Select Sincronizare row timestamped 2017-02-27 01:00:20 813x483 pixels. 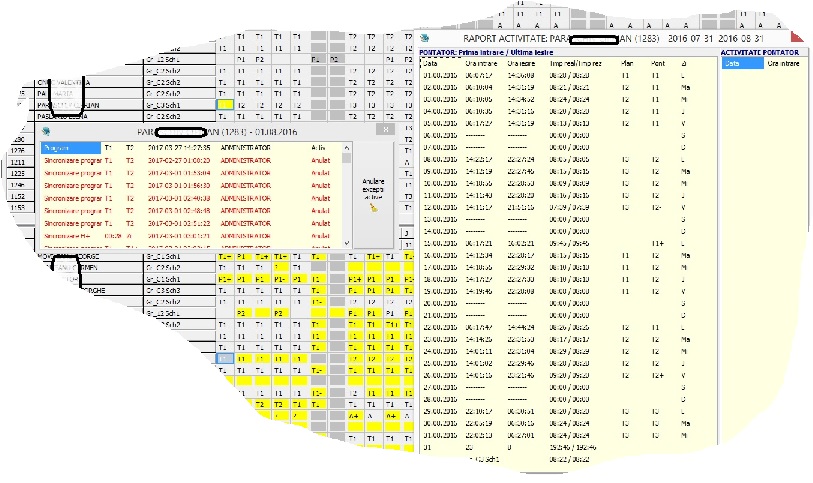[191, 161]
